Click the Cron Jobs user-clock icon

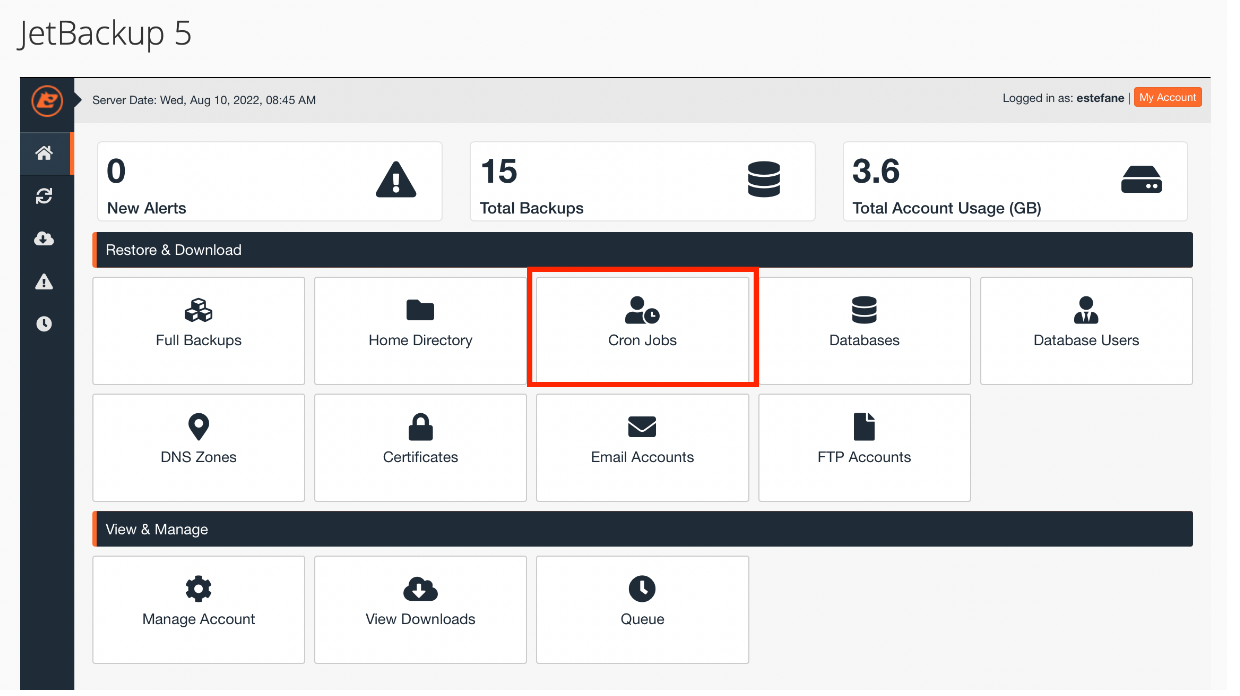point(642,310)
